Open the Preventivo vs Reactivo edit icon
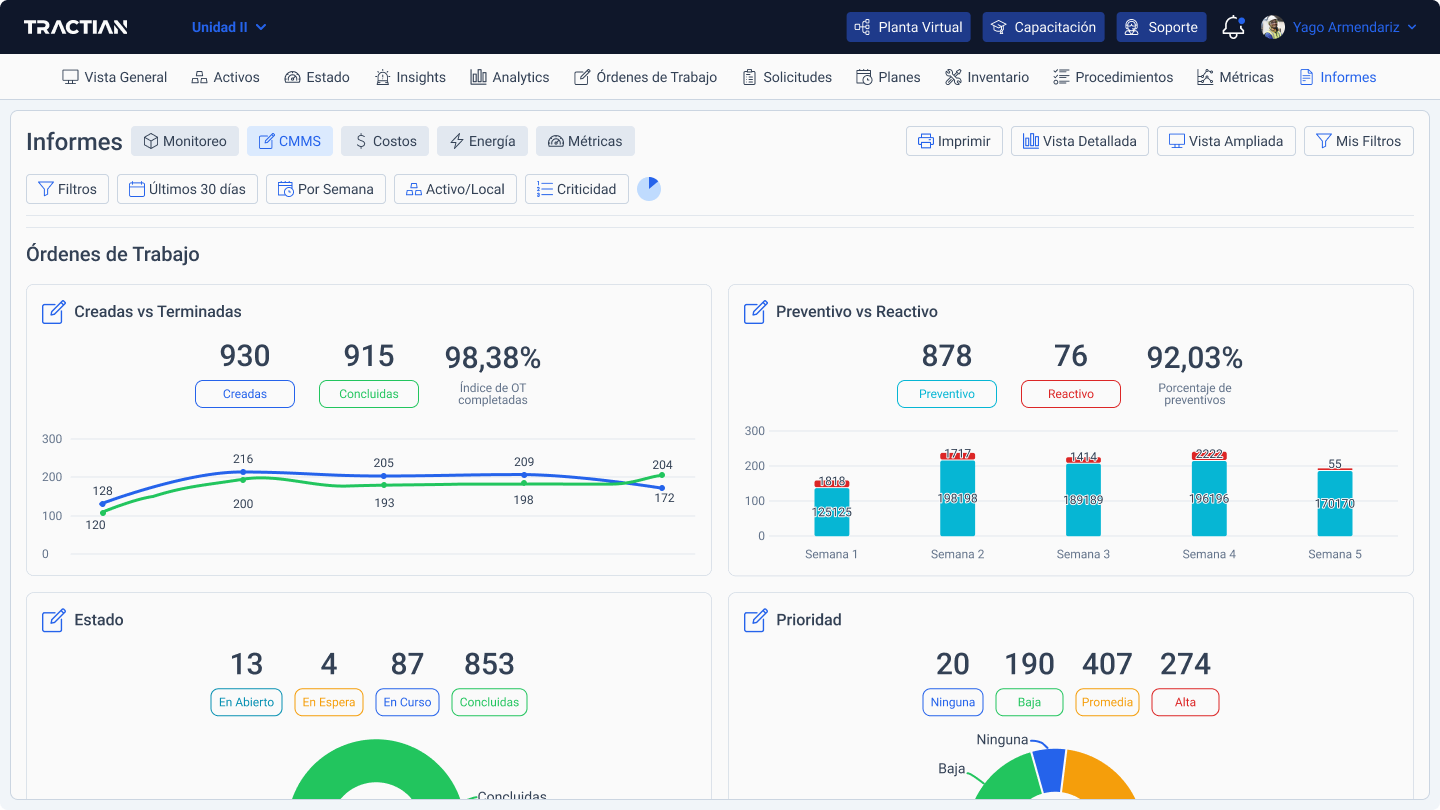Screen dimensions: 1440x810 (755, 312)
